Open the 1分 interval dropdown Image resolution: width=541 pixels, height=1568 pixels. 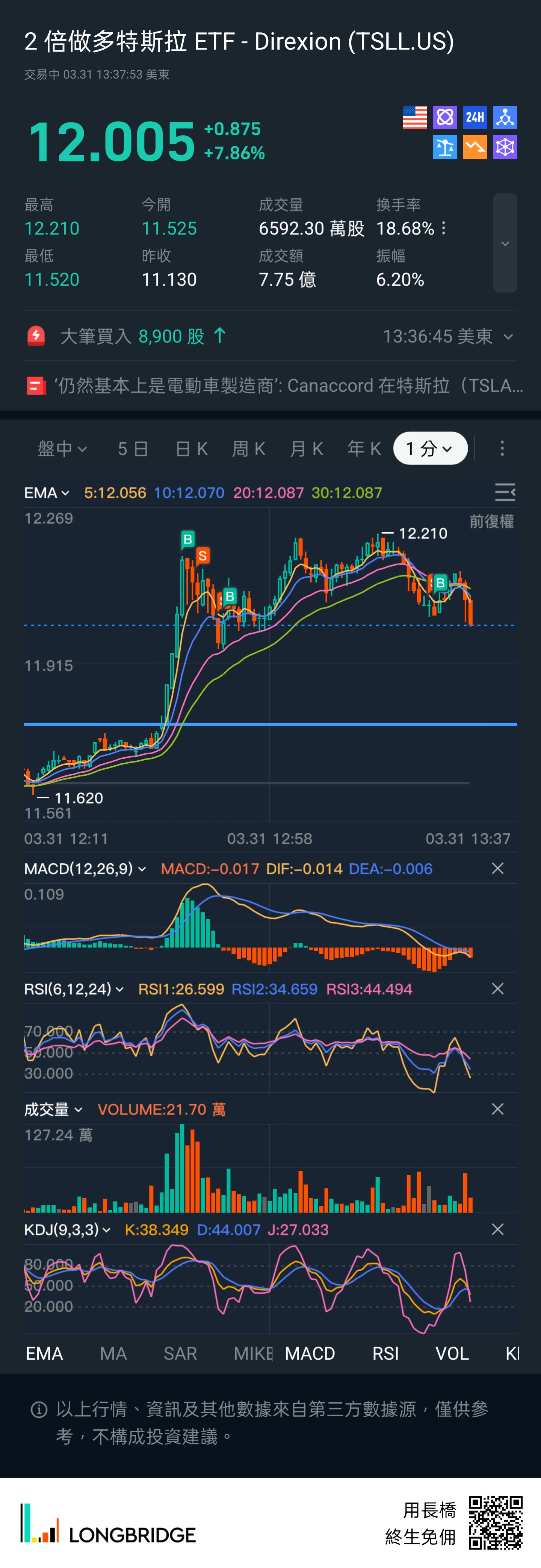[x=430, y=449]
